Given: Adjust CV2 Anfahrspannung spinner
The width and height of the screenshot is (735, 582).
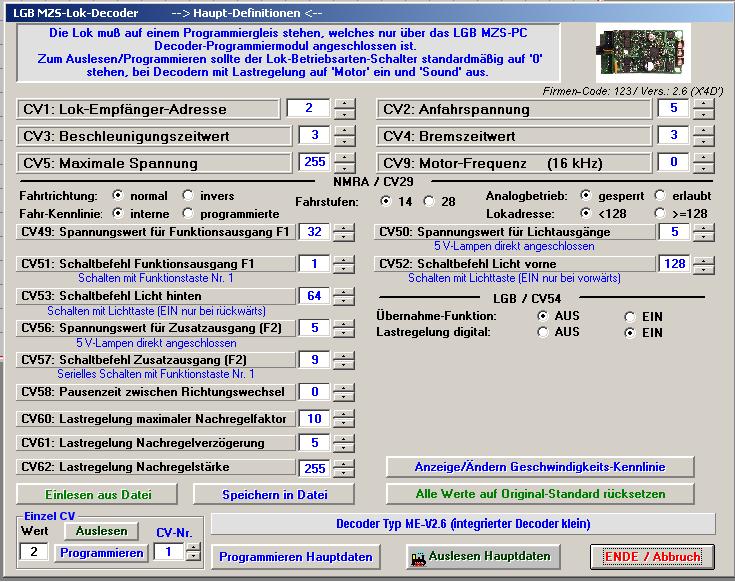Looking at the screenshot, I should coord(704,109).
